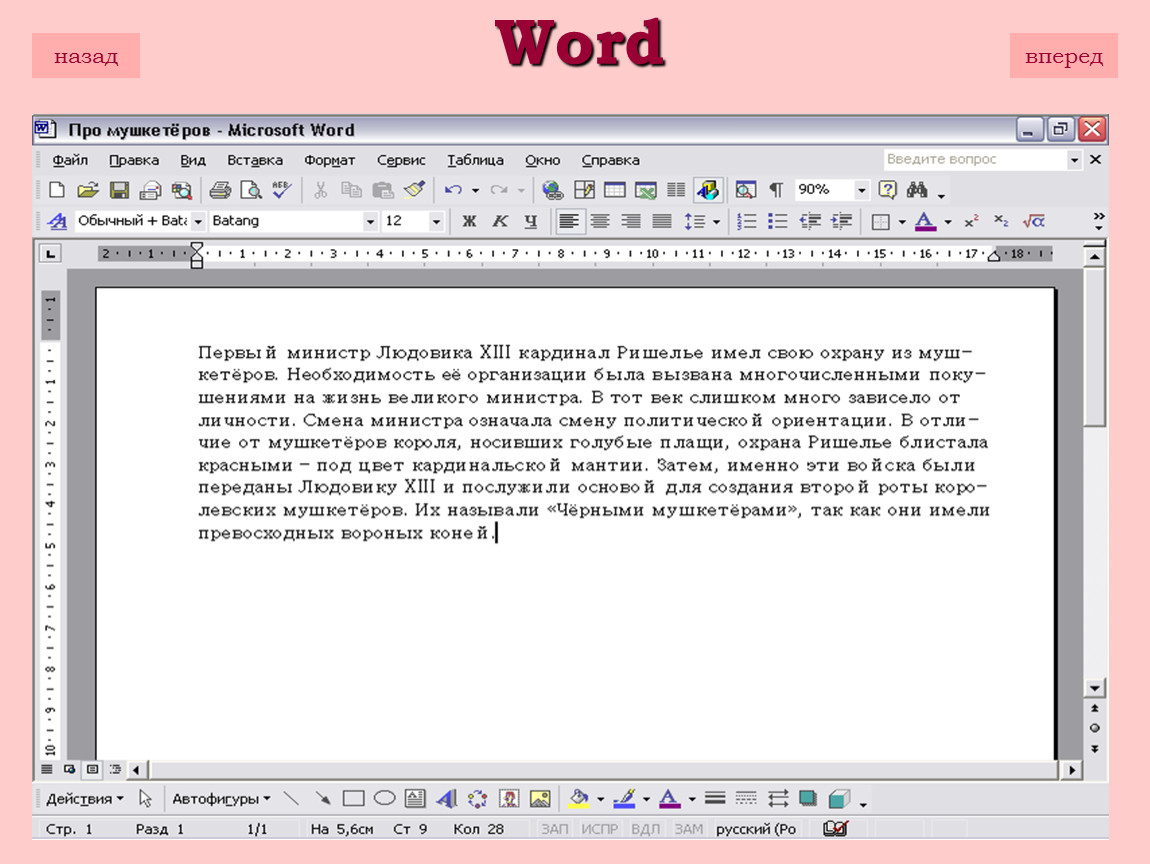Select the Oval drawing tool
Viewport: 1150px width, 864px height.
pyautogui.click(x=384, y=799)
